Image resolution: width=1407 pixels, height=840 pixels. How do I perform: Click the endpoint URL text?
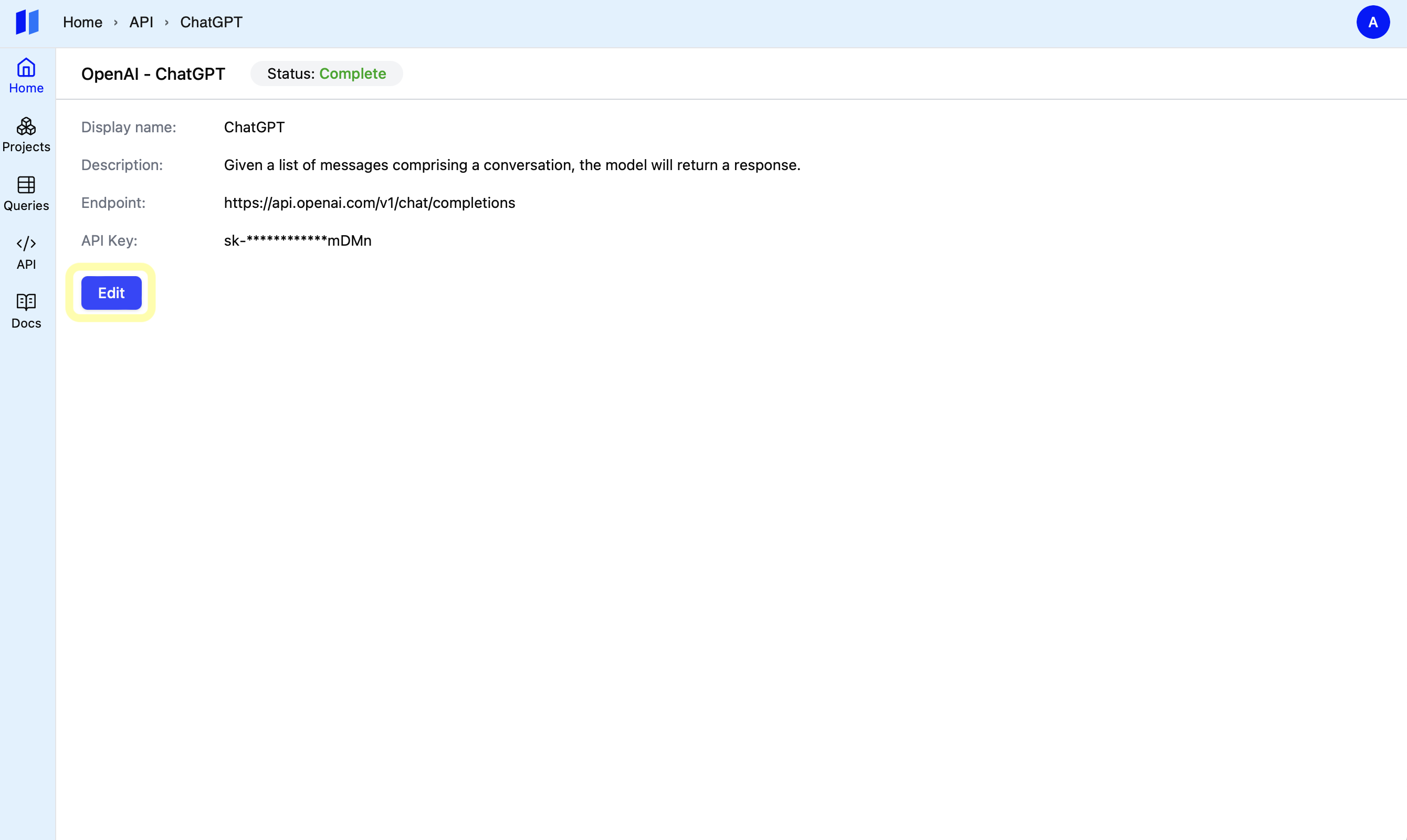(369, 203)
